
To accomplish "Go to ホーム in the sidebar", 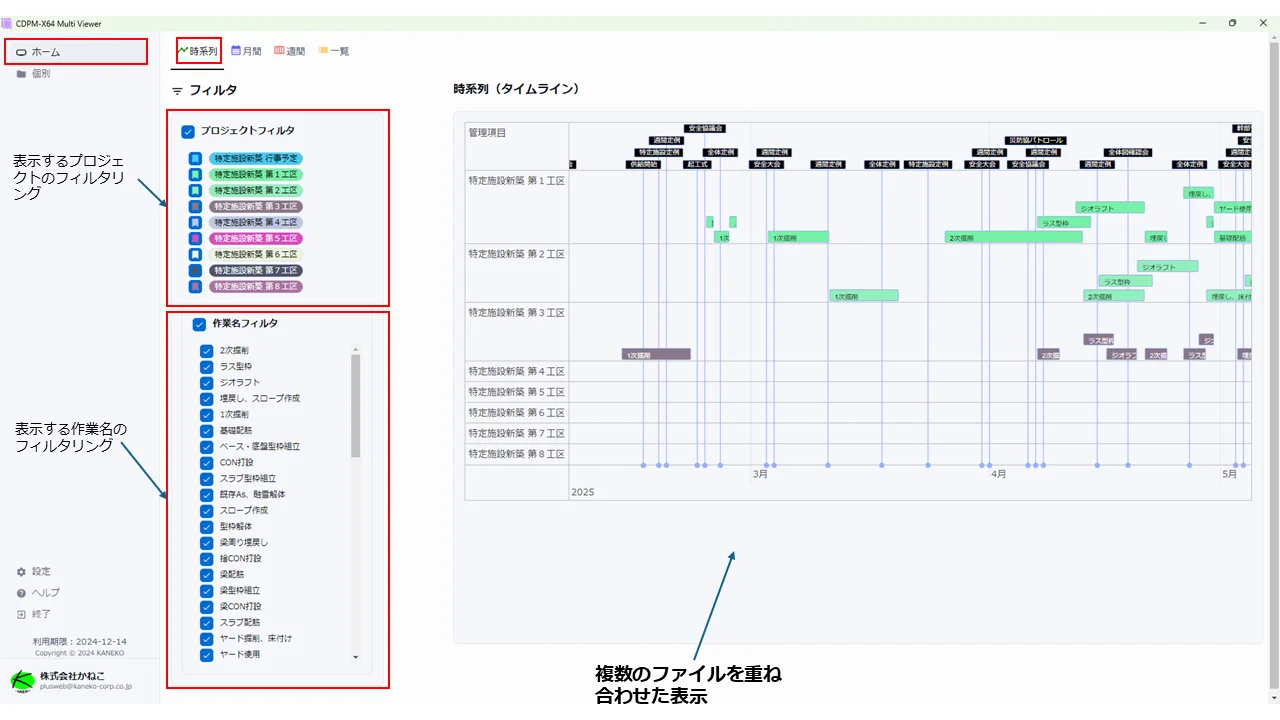I will click(x=76, y=51).
